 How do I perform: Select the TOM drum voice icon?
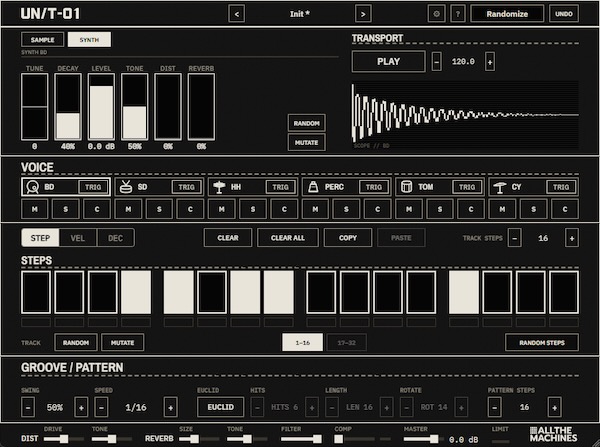pyautogui.click(x=406, y=187)
